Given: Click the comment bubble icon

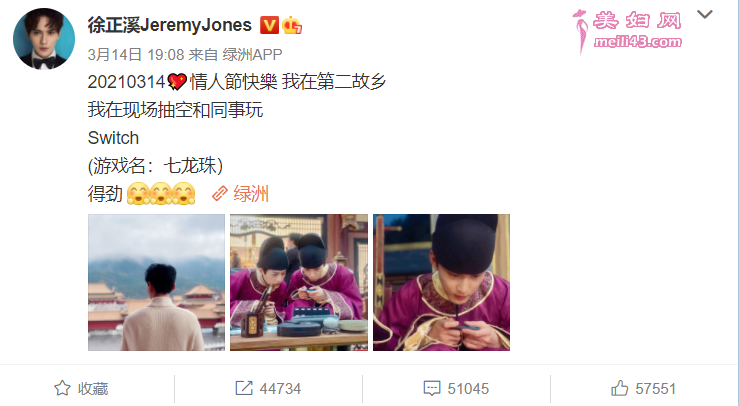Looking at the screenshot, I should pyautogui.click(x=432, y=389).
